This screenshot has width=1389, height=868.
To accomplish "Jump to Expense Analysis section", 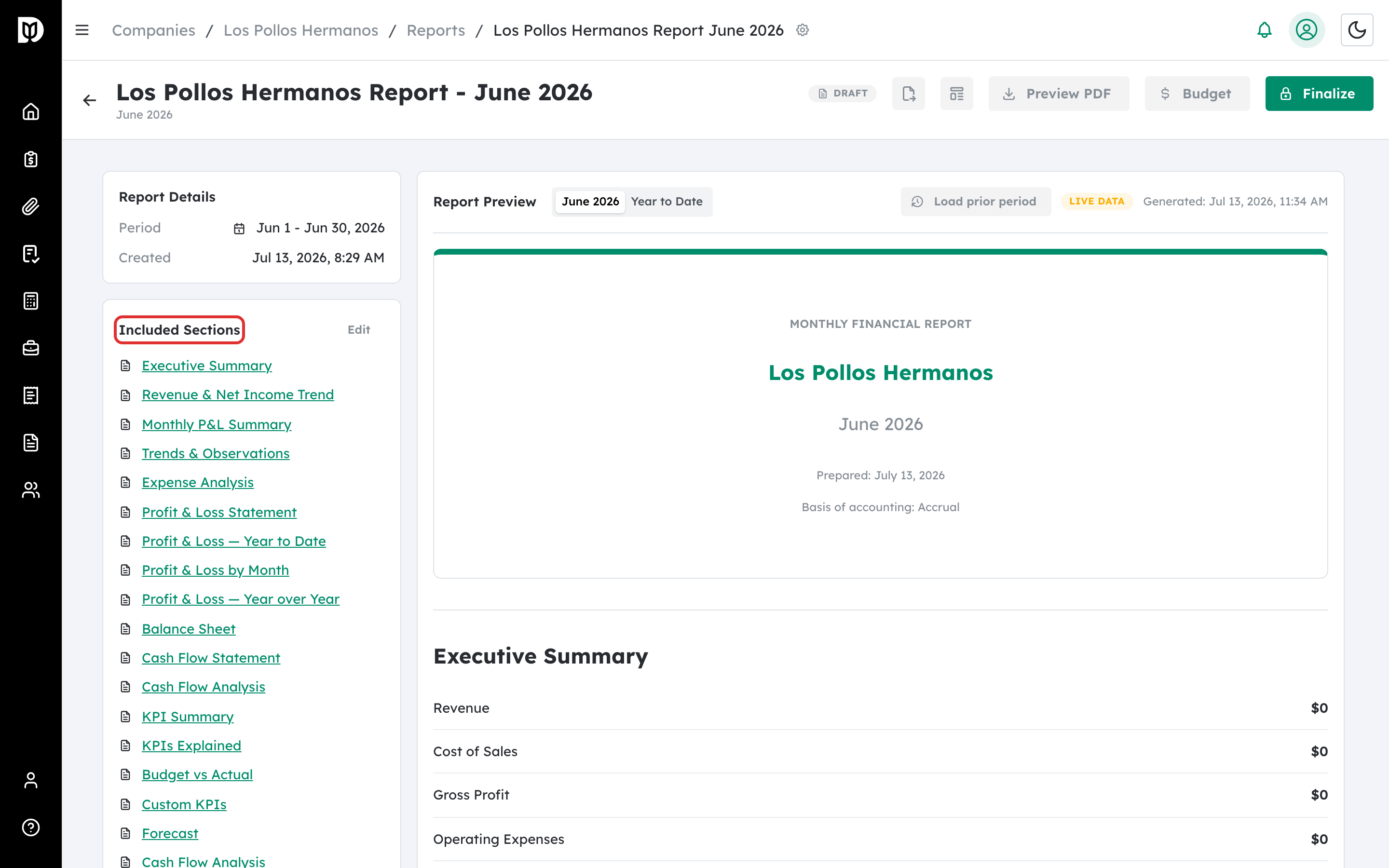I will (197, 482).
